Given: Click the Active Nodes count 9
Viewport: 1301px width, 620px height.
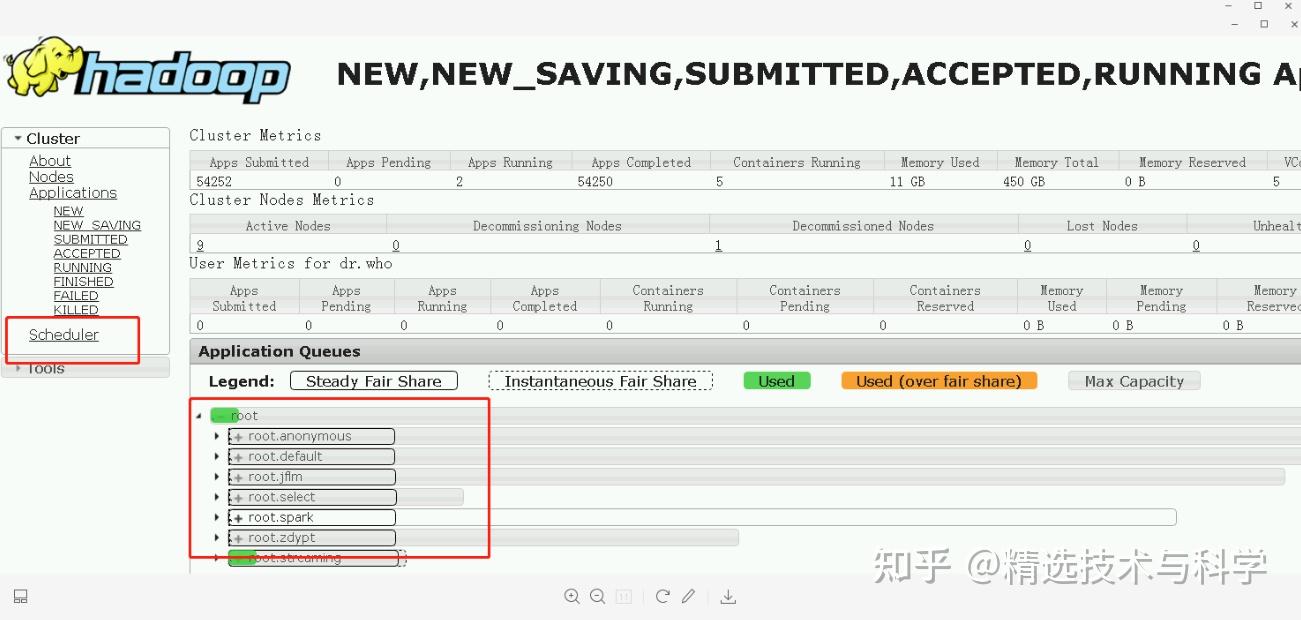Looking at the screenshot, I should pyautogui.click(x=200, y=245).
